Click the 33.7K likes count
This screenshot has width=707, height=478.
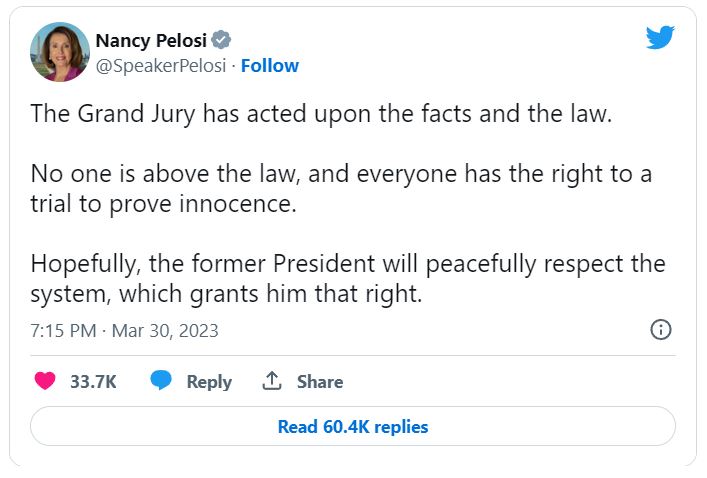[x=93, y=381]
